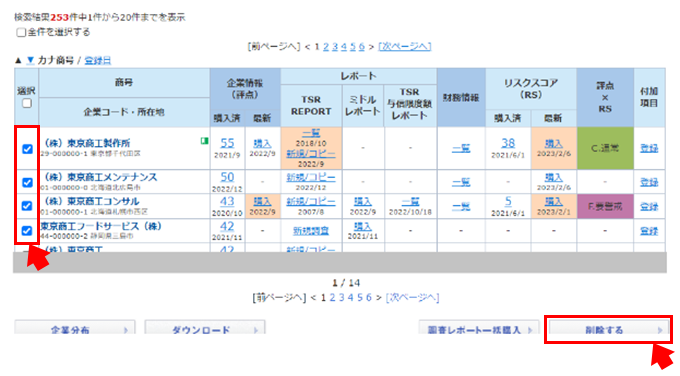Go to page 2 above the table
Image resolution: width=680 pixels, height=376 pixels.
pyautogui.click(x=326, y=46)
